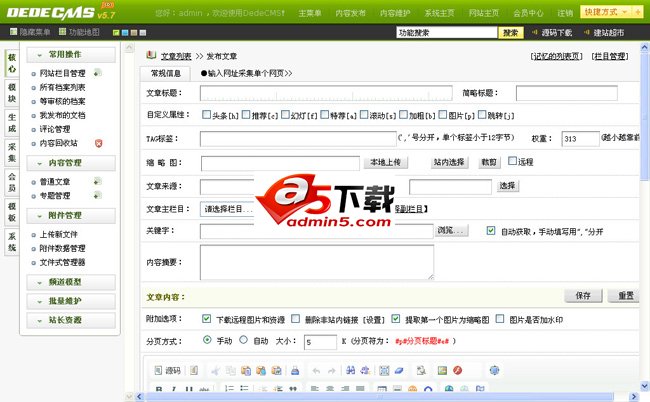Open the 请选择栏目 column dropdown
650x402 pixels.
tap(227, 209)
